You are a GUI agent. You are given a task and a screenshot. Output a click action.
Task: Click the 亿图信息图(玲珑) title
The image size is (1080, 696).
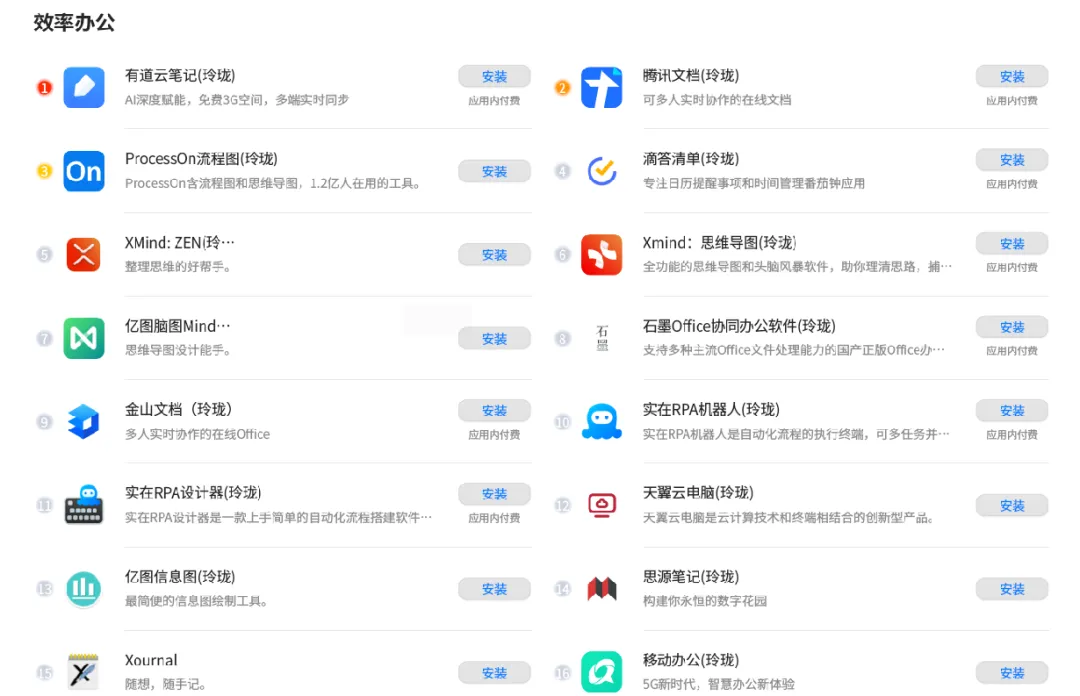point(180,577)
